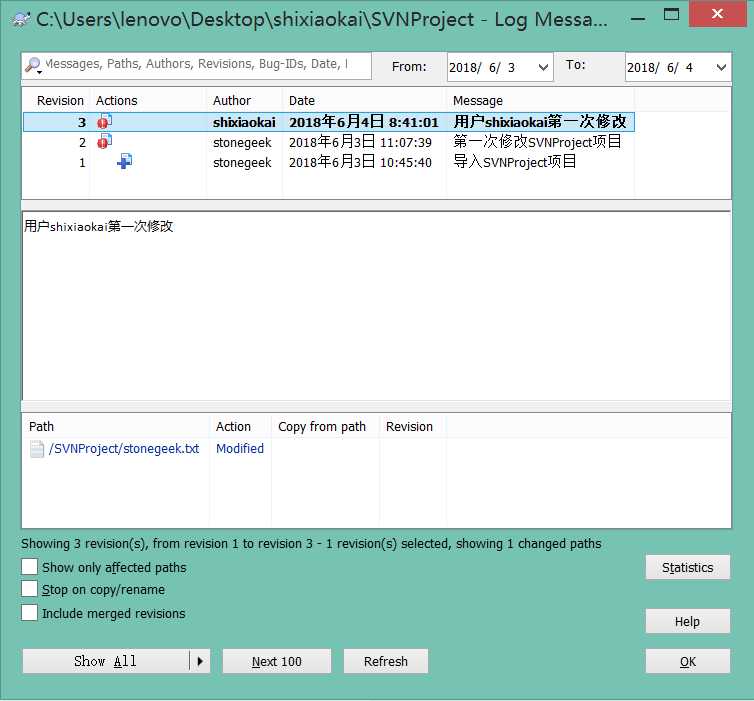The width and height of the screenshot is (754, 701).
Task: Load more with Next 100 button
Action: [276, 661]
